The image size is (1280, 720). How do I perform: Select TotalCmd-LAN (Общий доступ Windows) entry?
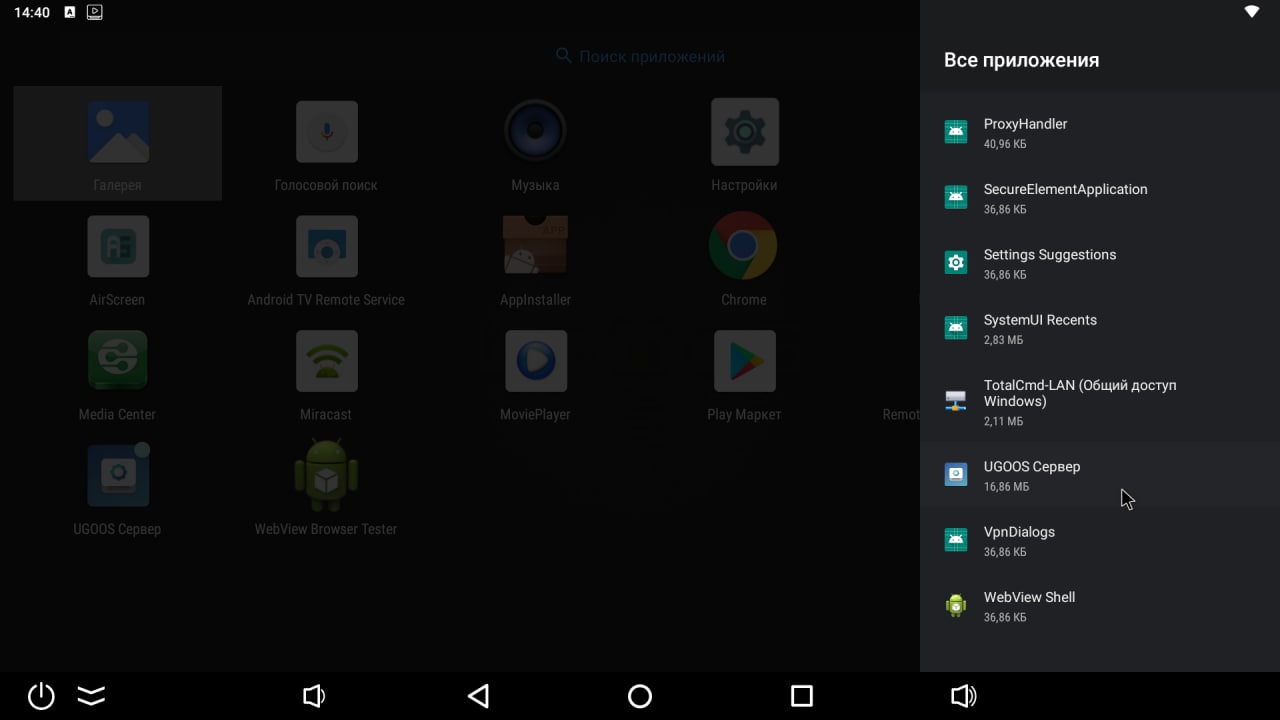1100,401
